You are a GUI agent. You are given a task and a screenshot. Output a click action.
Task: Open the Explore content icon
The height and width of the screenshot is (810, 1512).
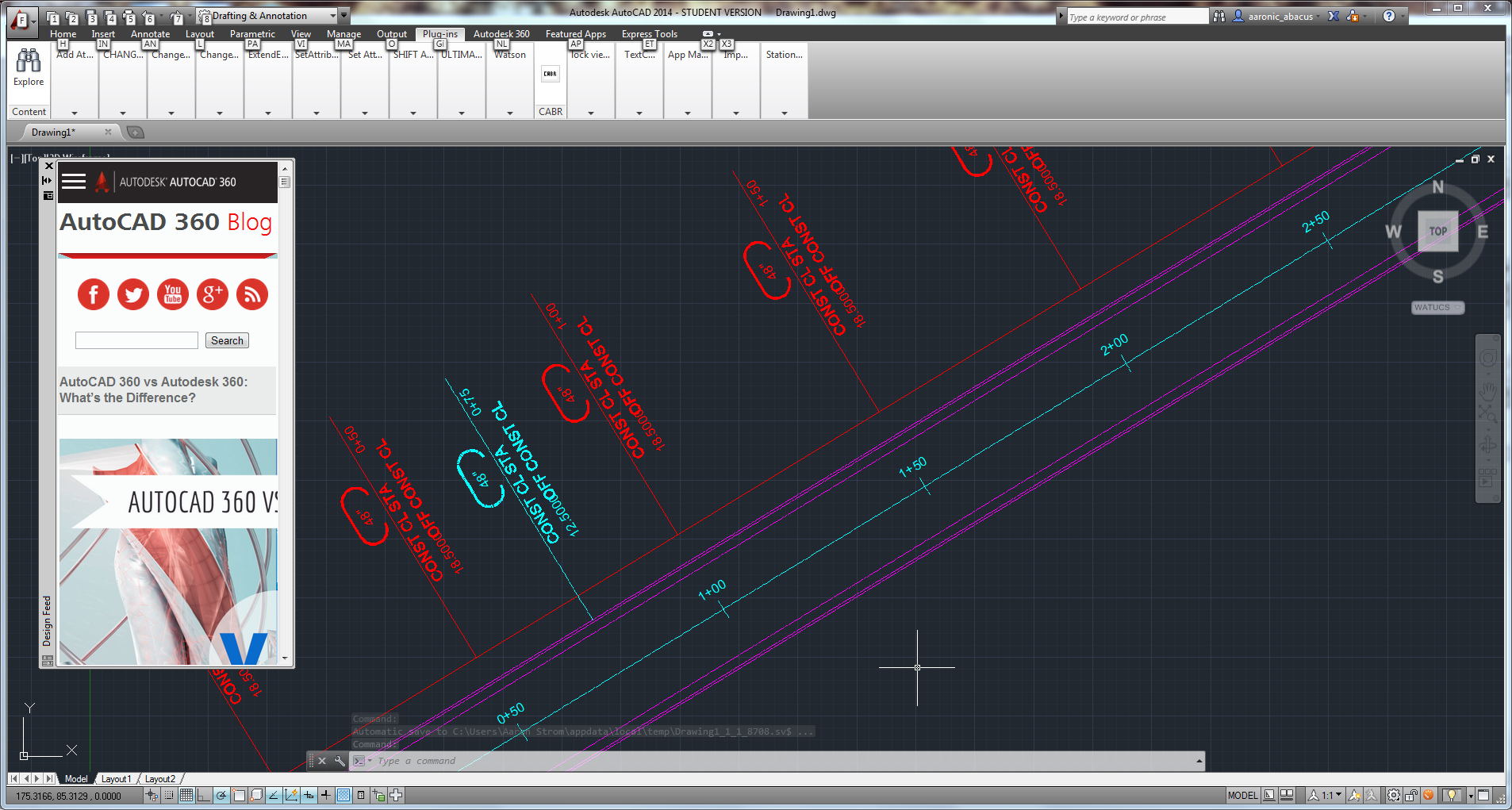[x=29, y=68]
